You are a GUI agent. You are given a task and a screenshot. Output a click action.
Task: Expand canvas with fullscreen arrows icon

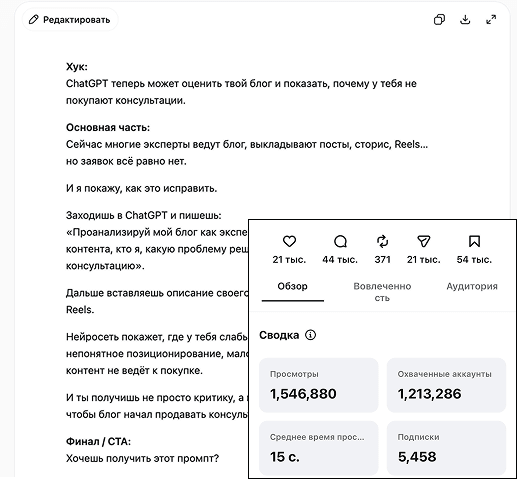coord(491,20)
